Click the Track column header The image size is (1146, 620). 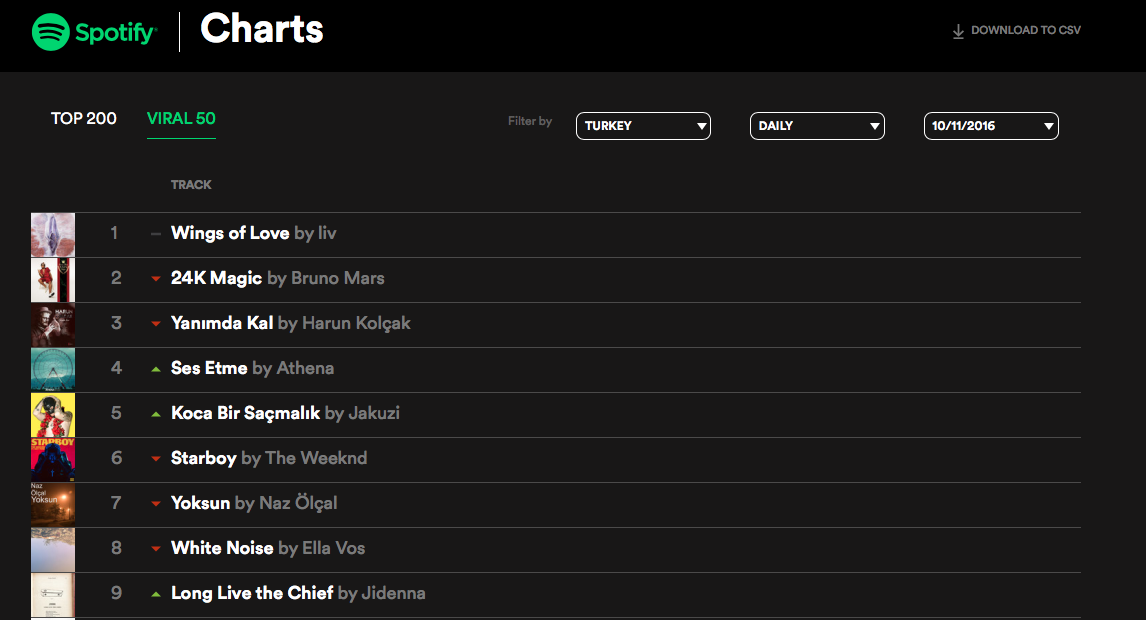[x=191, y=185]
